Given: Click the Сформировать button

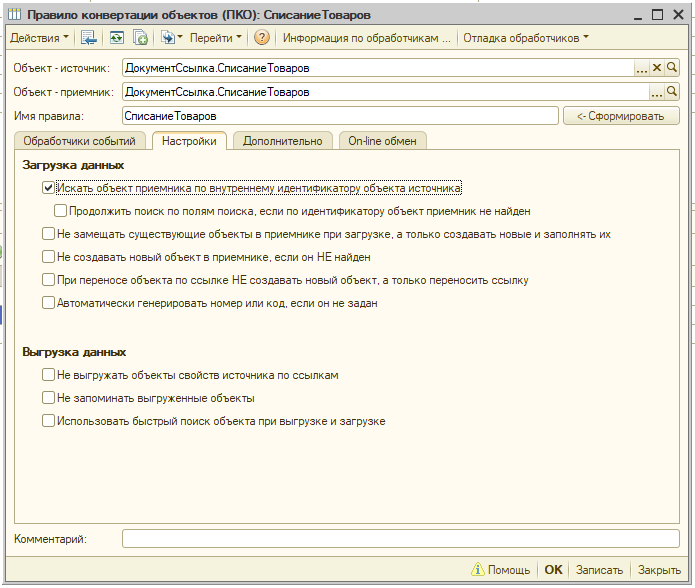Looking at the screenshot, I should click(621, 116).
